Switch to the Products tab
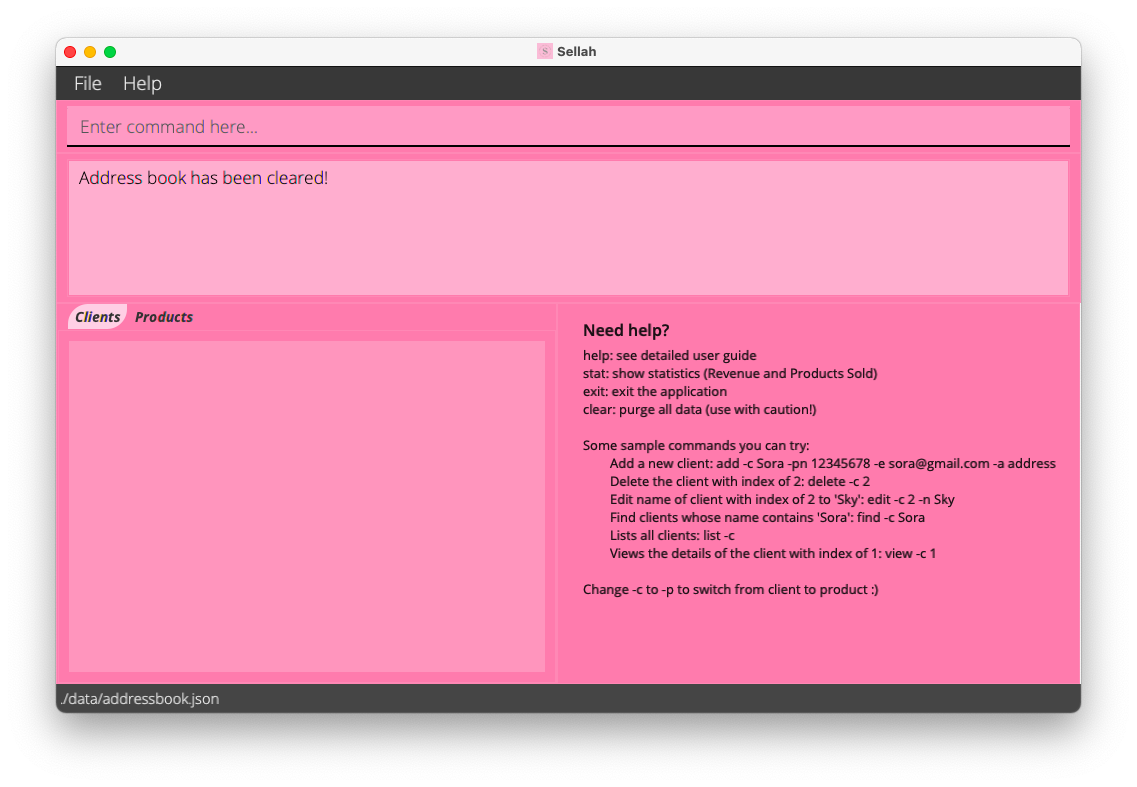1137x787 pixels. coord(164,317)
